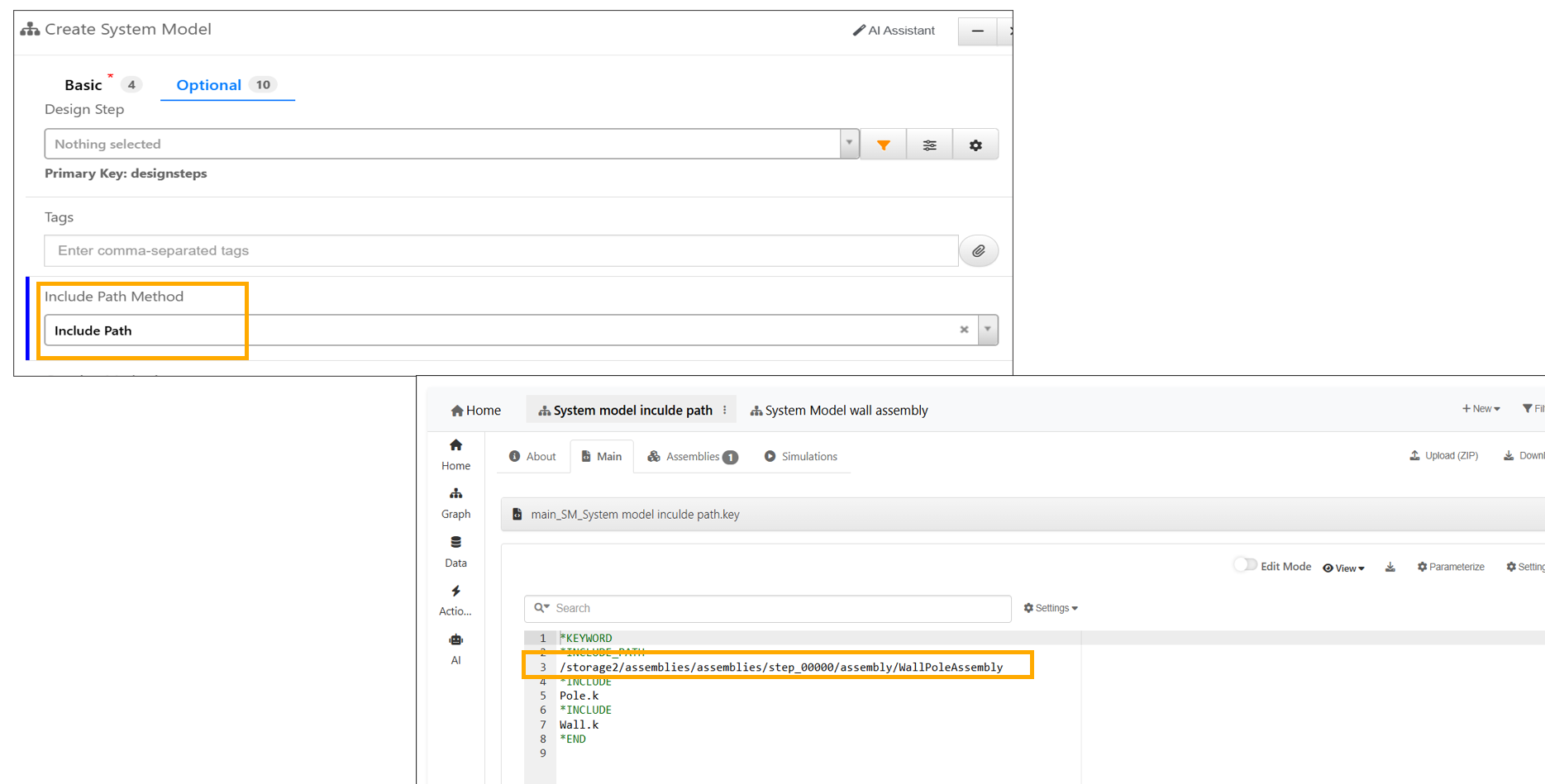Clear the Include Path selection with X

coord(964,330)
